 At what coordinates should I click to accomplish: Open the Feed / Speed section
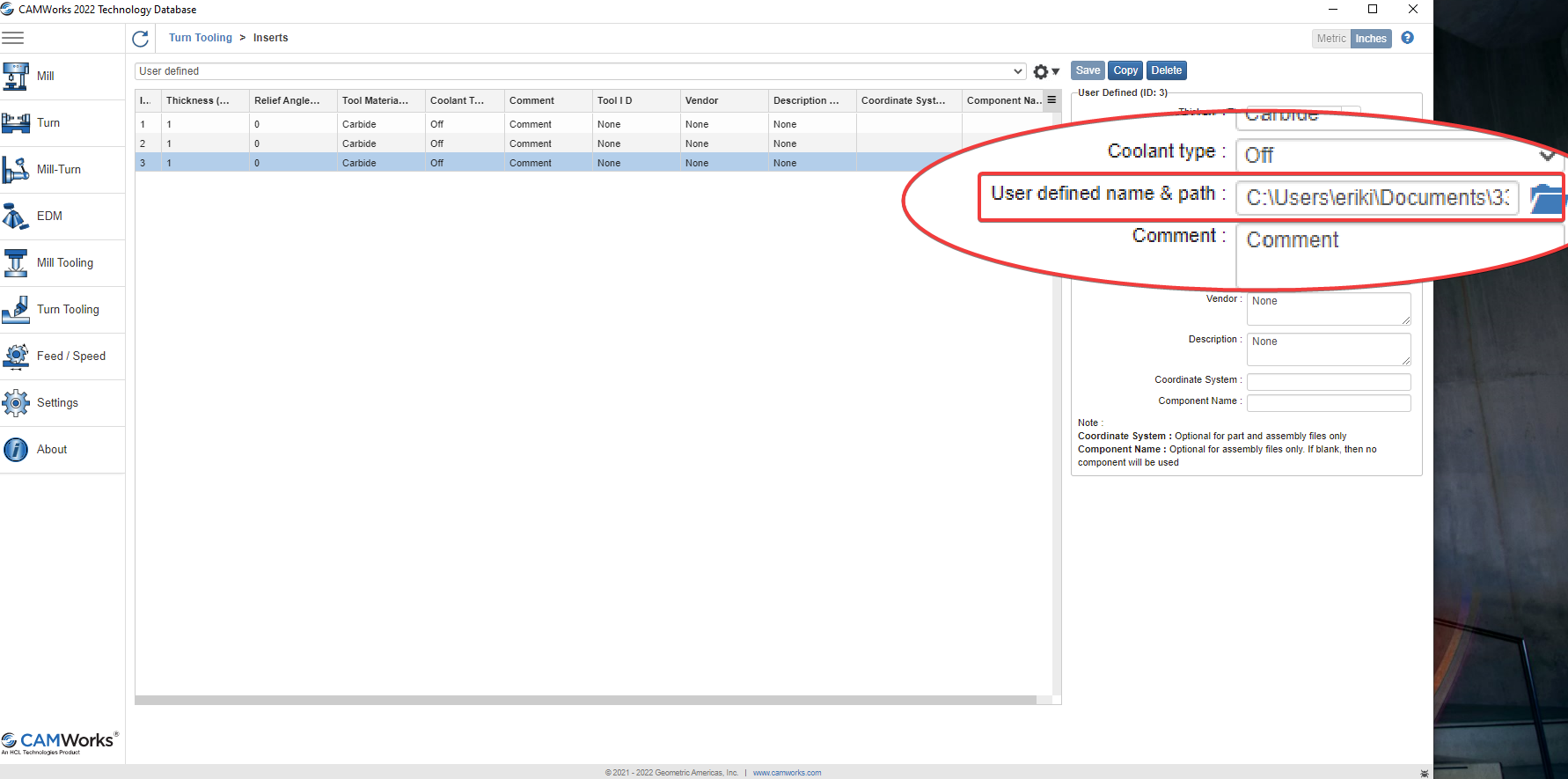coord(62,356)
